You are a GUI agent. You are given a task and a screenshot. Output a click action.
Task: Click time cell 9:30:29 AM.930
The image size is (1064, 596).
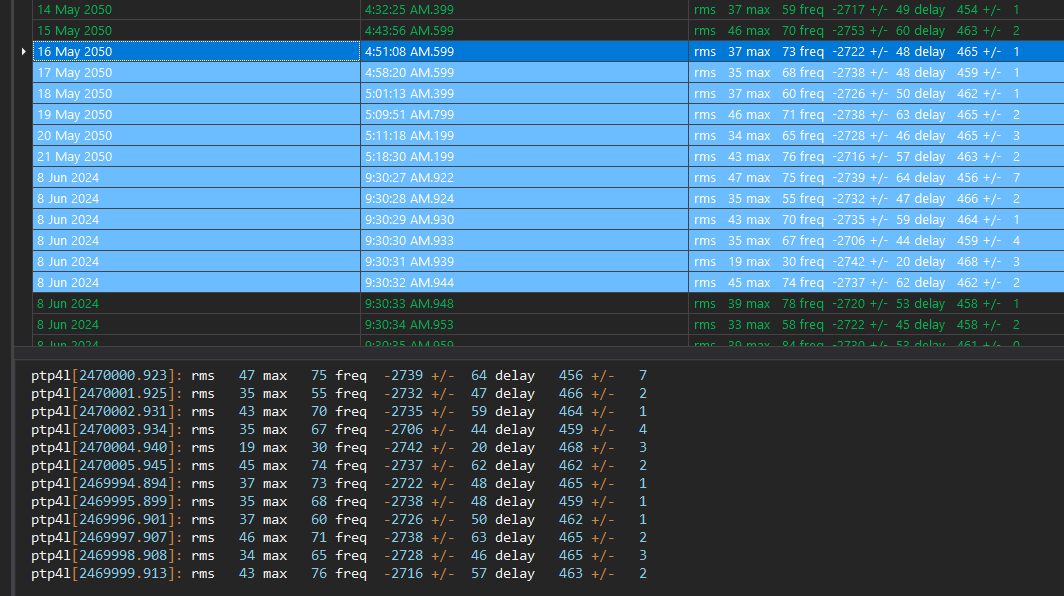(525, 220)
